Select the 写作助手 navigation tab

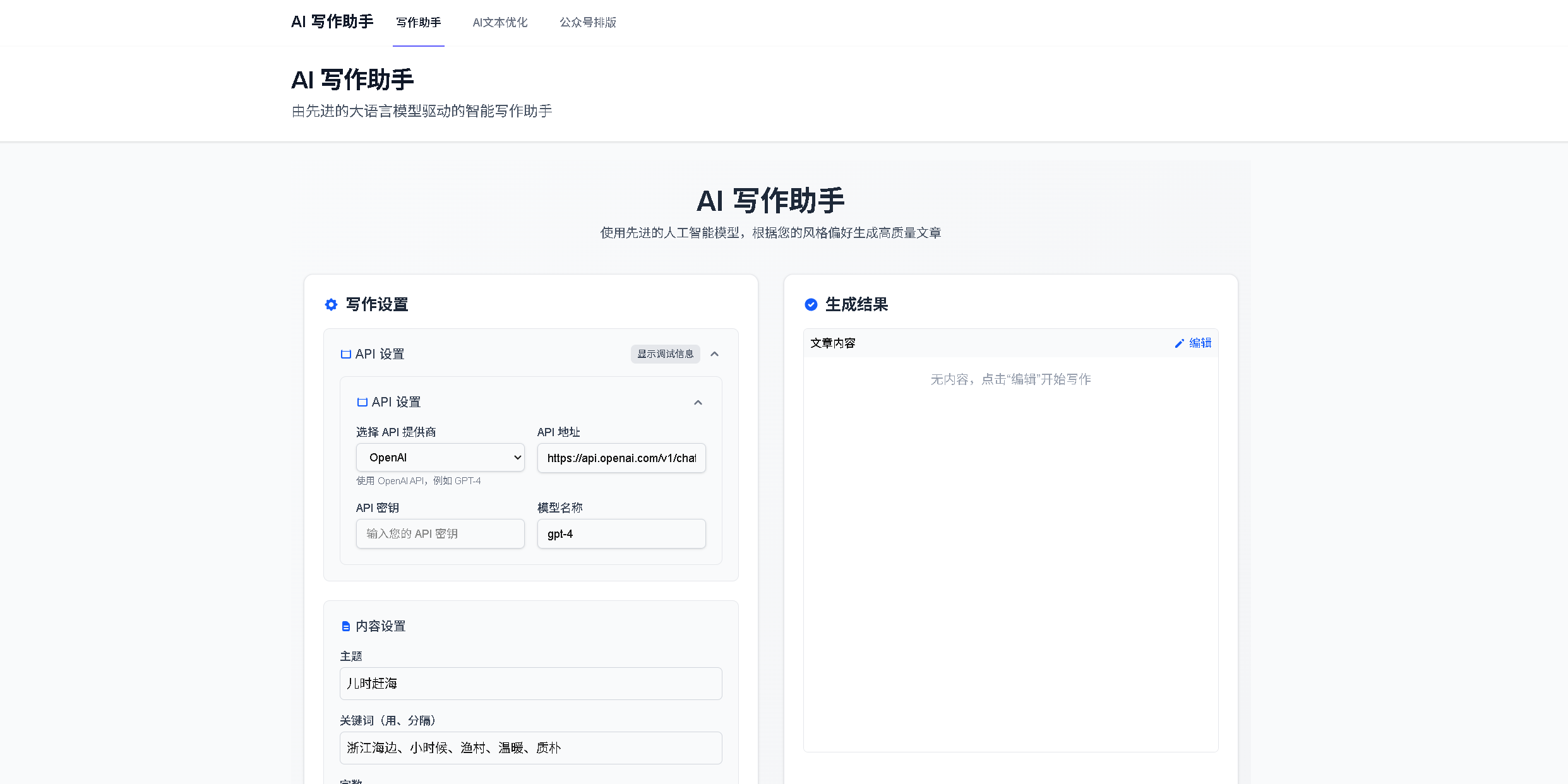coord(418,23)
